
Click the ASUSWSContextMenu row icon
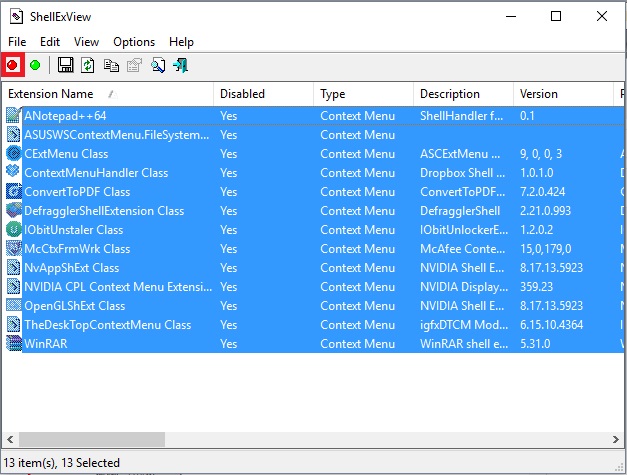point(14,134)
